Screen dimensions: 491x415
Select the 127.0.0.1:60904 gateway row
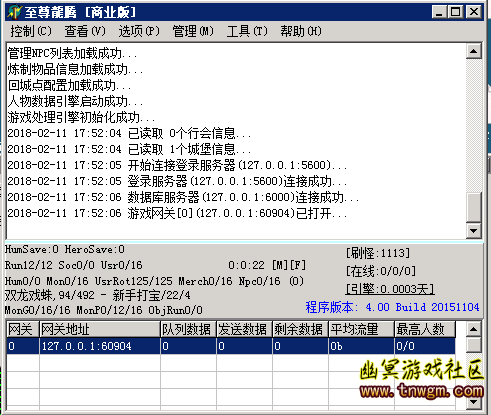[x=231, y=346]
